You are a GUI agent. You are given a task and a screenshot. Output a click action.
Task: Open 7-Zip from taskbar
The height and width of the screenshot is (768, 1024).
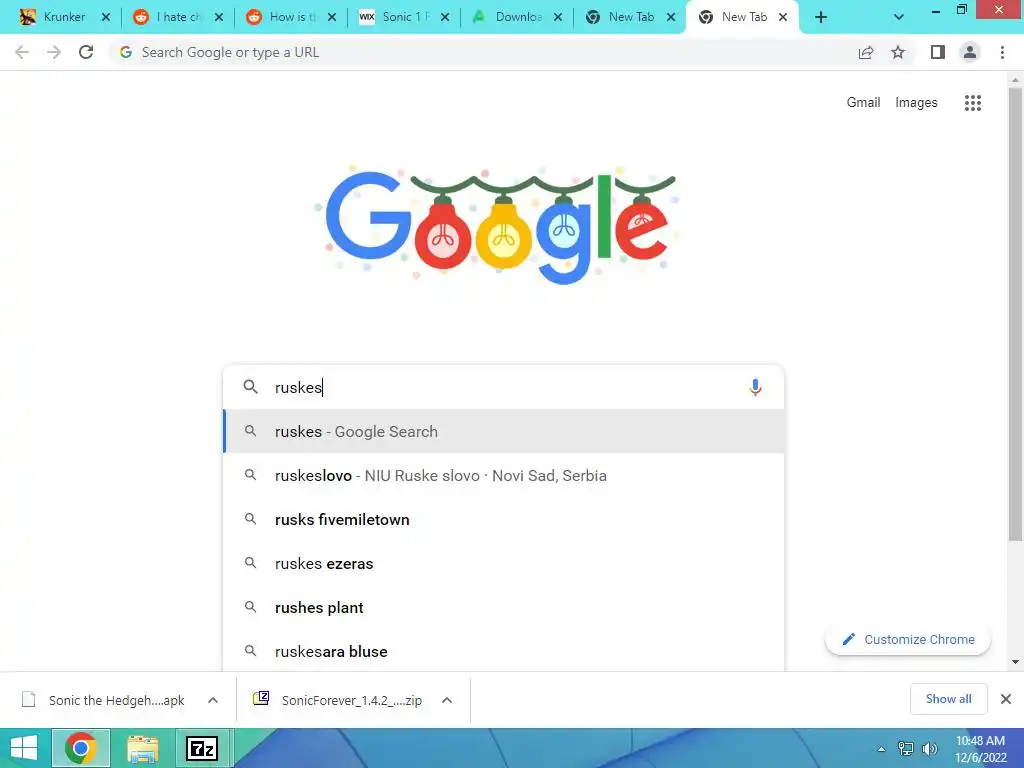coord(202,748)
